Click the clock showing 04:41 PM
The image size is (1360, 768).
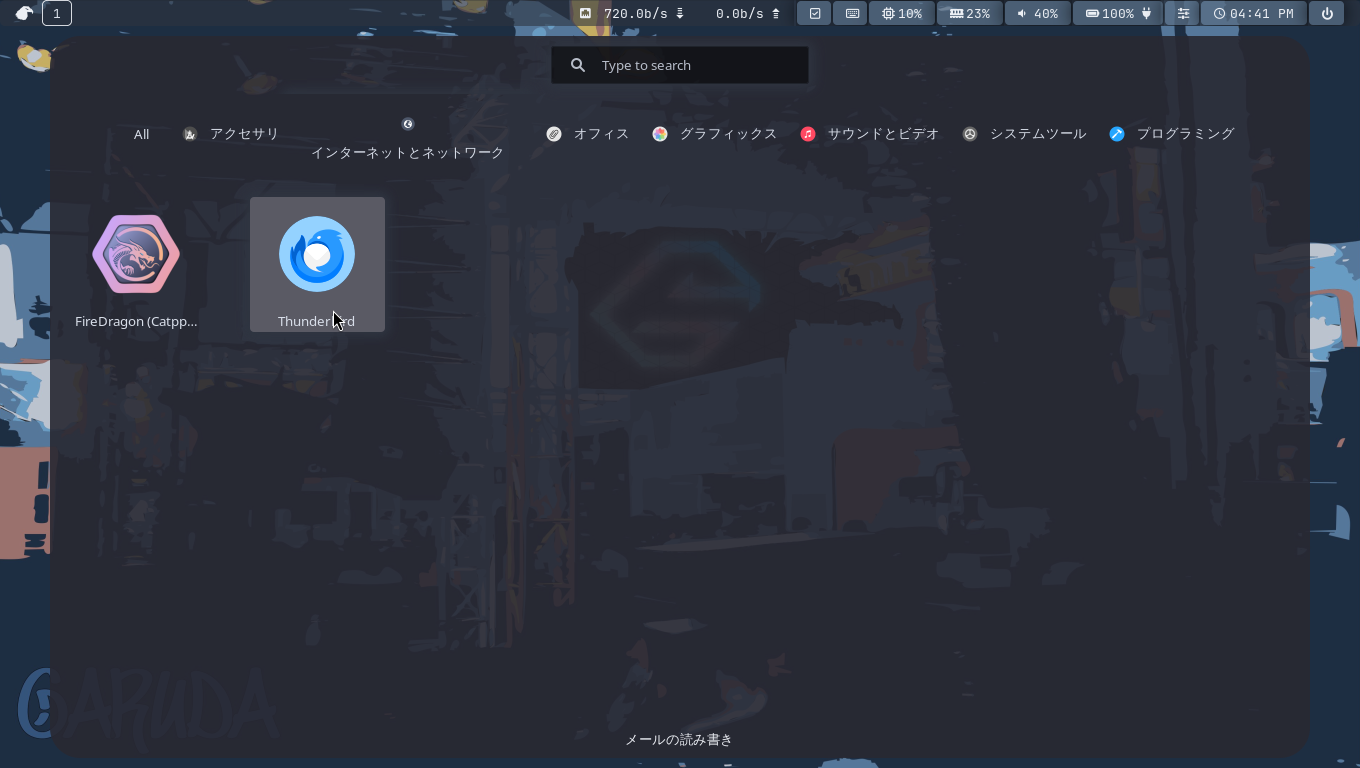1254,13
